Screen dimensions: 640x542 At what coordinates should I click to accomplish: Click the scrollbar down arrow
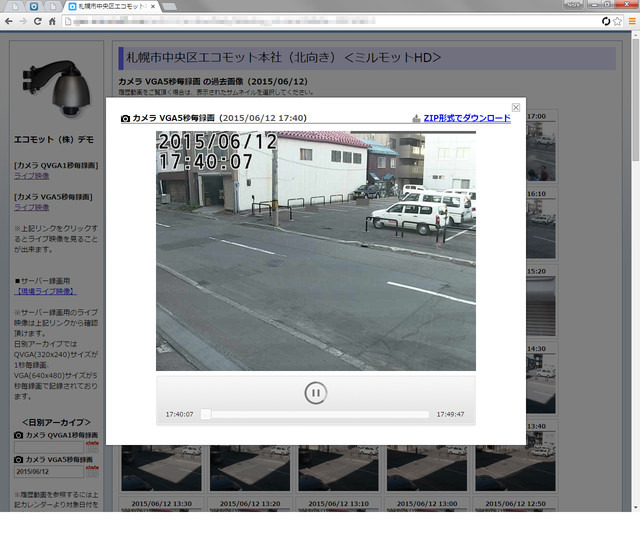(x=636, y=508)
